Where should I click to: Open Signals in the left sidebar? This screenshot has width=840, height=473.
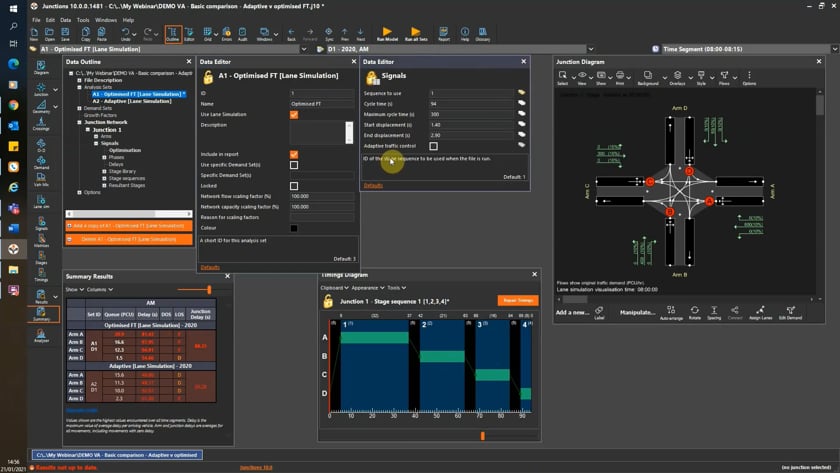click(41, 221)
